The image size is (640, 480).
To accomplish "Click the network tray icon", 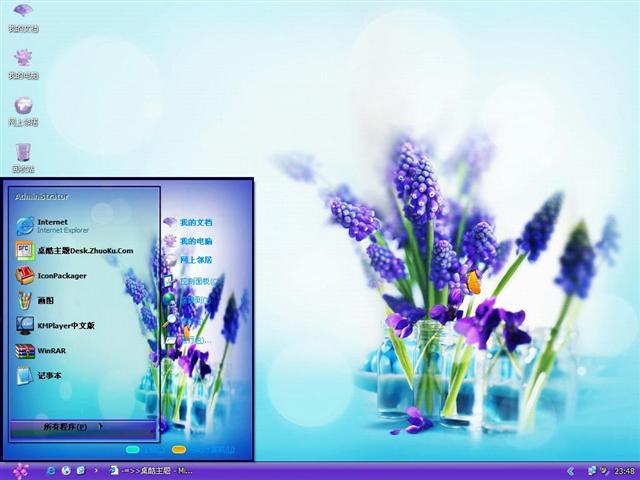I will coord(591,471).
